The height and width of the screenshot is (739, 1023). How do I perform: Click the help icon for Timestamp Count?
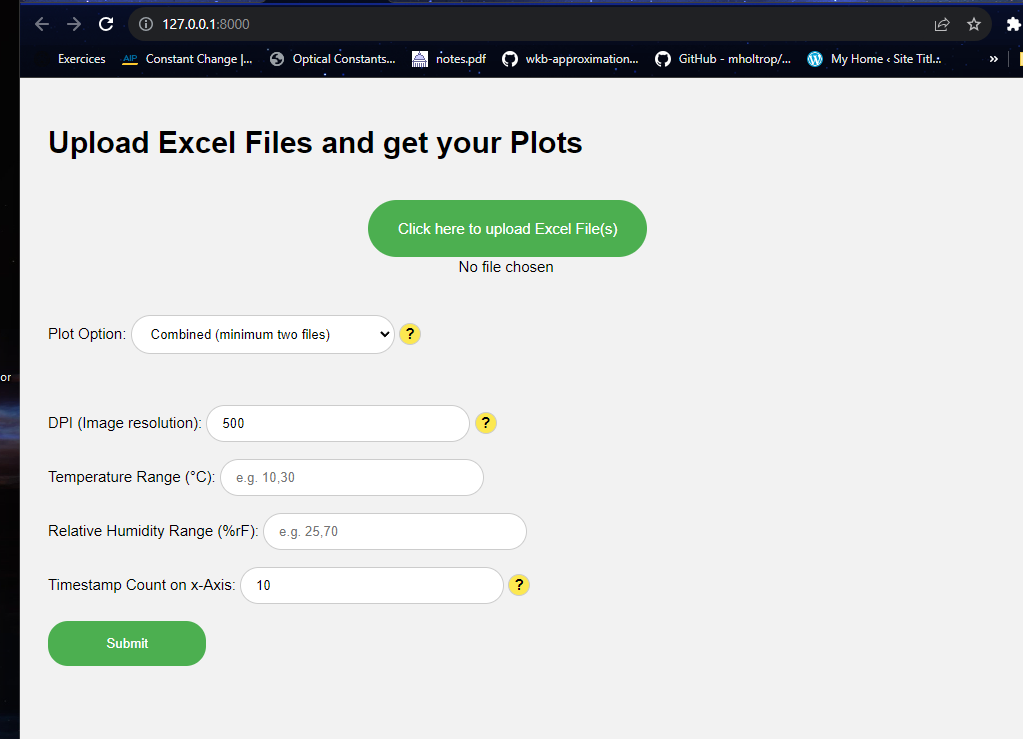tap(518, 585)
